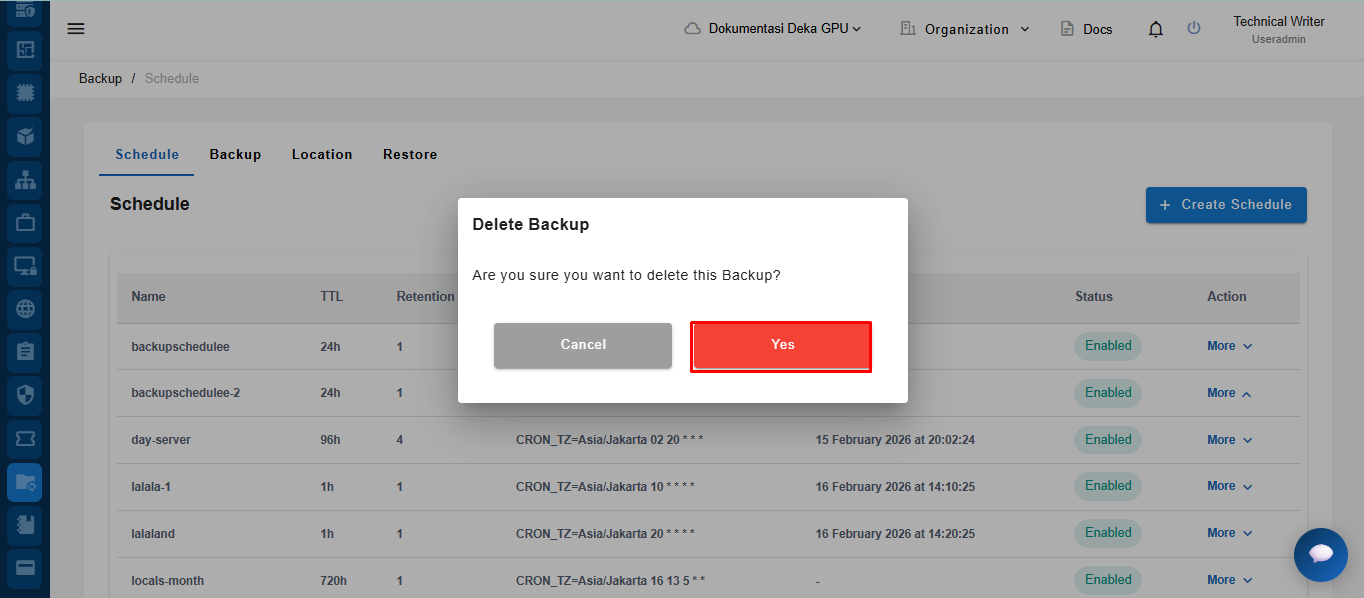1364x598 pixels.
Task: Click the briefcase sidebar icon
Action: [25, 223]
